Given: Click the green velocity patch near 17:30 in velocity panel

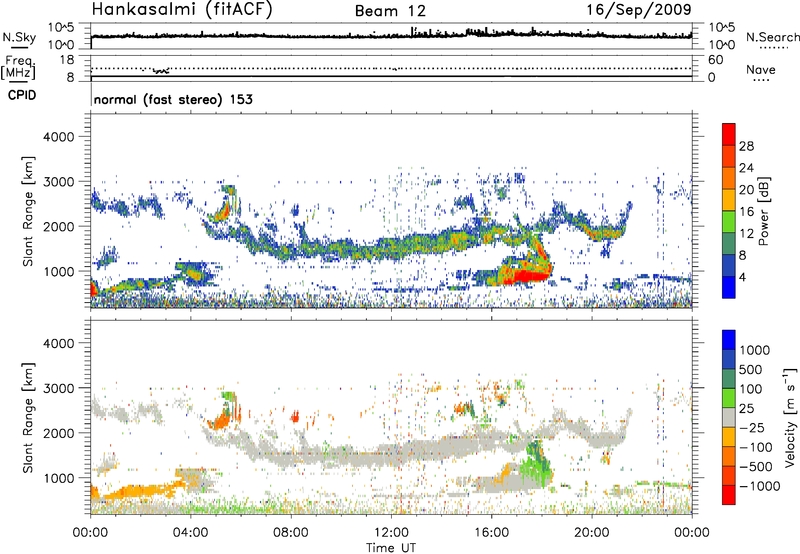Looking at the screenshot, I should [536, 464].
